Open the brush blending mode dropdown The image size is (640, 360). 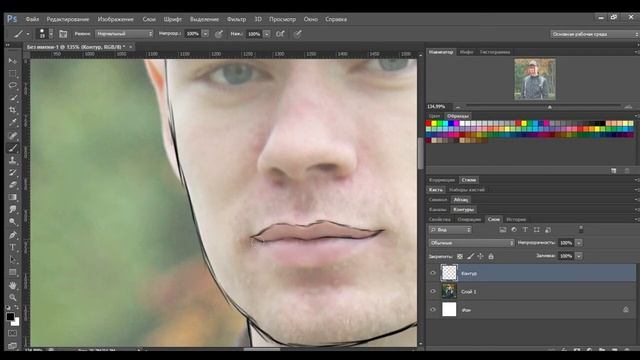124,34
